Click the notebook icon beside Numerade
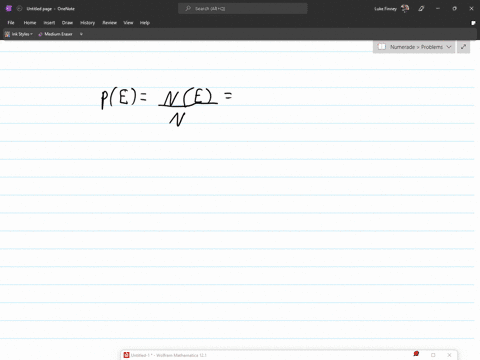 point(382,47)
